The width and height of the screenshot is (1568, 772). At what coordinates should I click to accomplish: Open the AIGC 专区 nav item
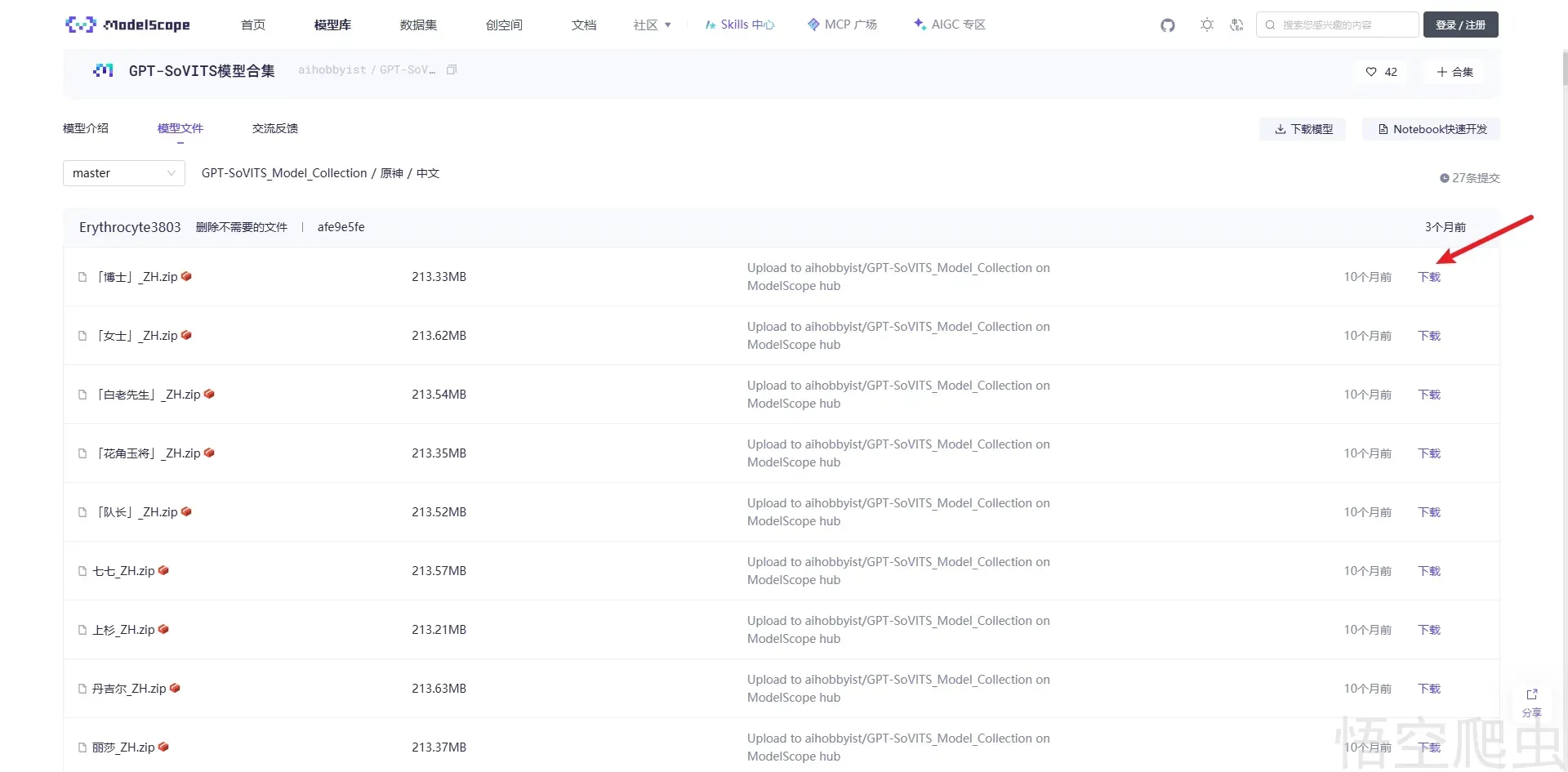pos(949,25)
